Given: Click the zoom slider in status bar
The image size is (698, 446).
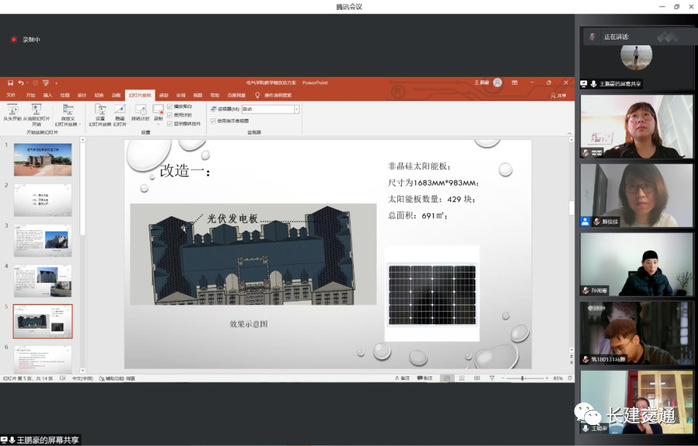Looking at the screenshot, I should coord(522,378).
